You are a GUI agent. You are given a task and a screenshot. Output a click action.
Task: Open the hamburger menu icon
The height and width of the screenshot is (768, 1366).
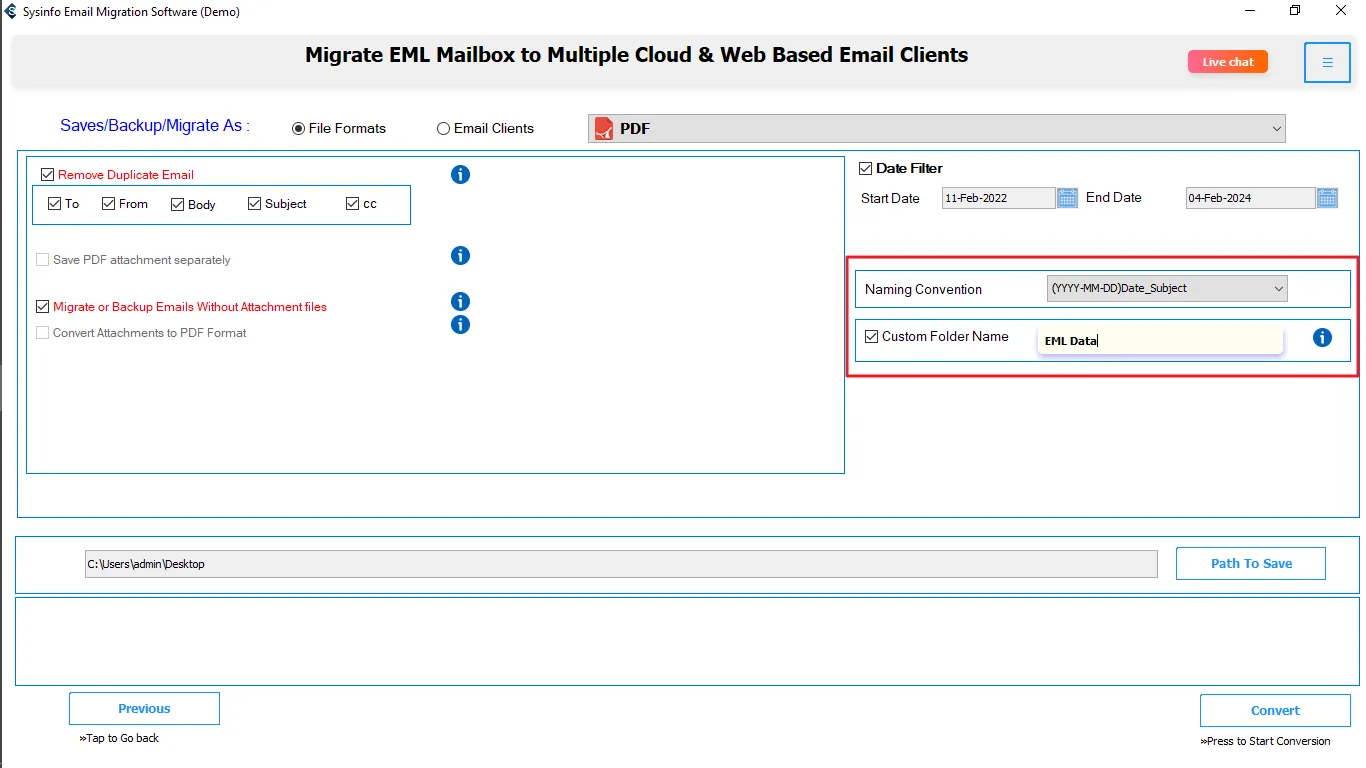1327,63
